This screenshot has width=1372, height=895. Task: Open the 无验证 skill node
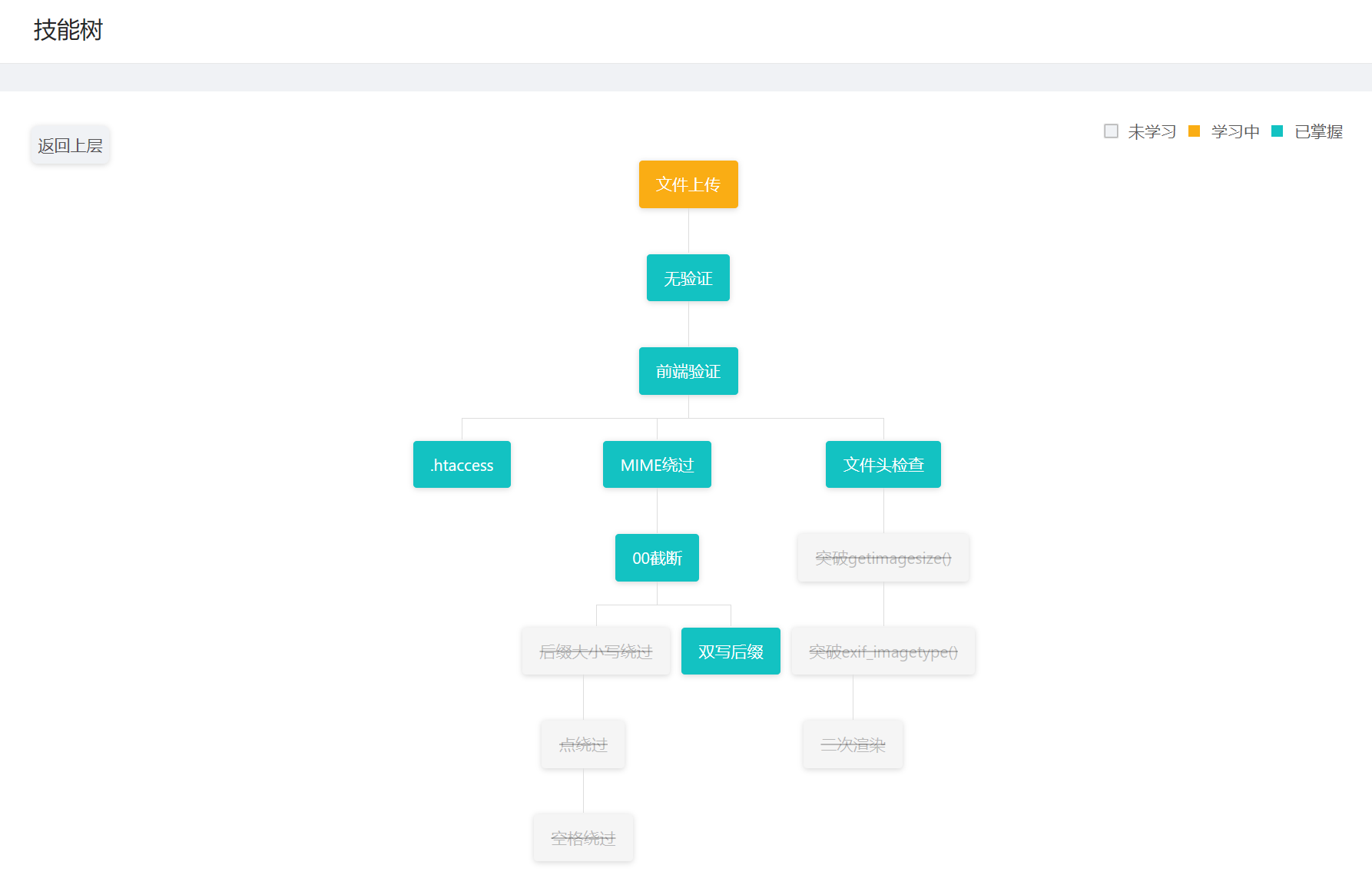[688, 278]
